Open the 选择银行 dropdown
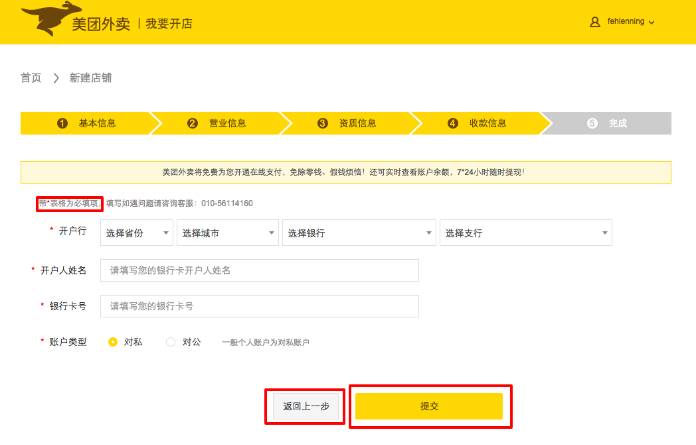 [359, 233]
